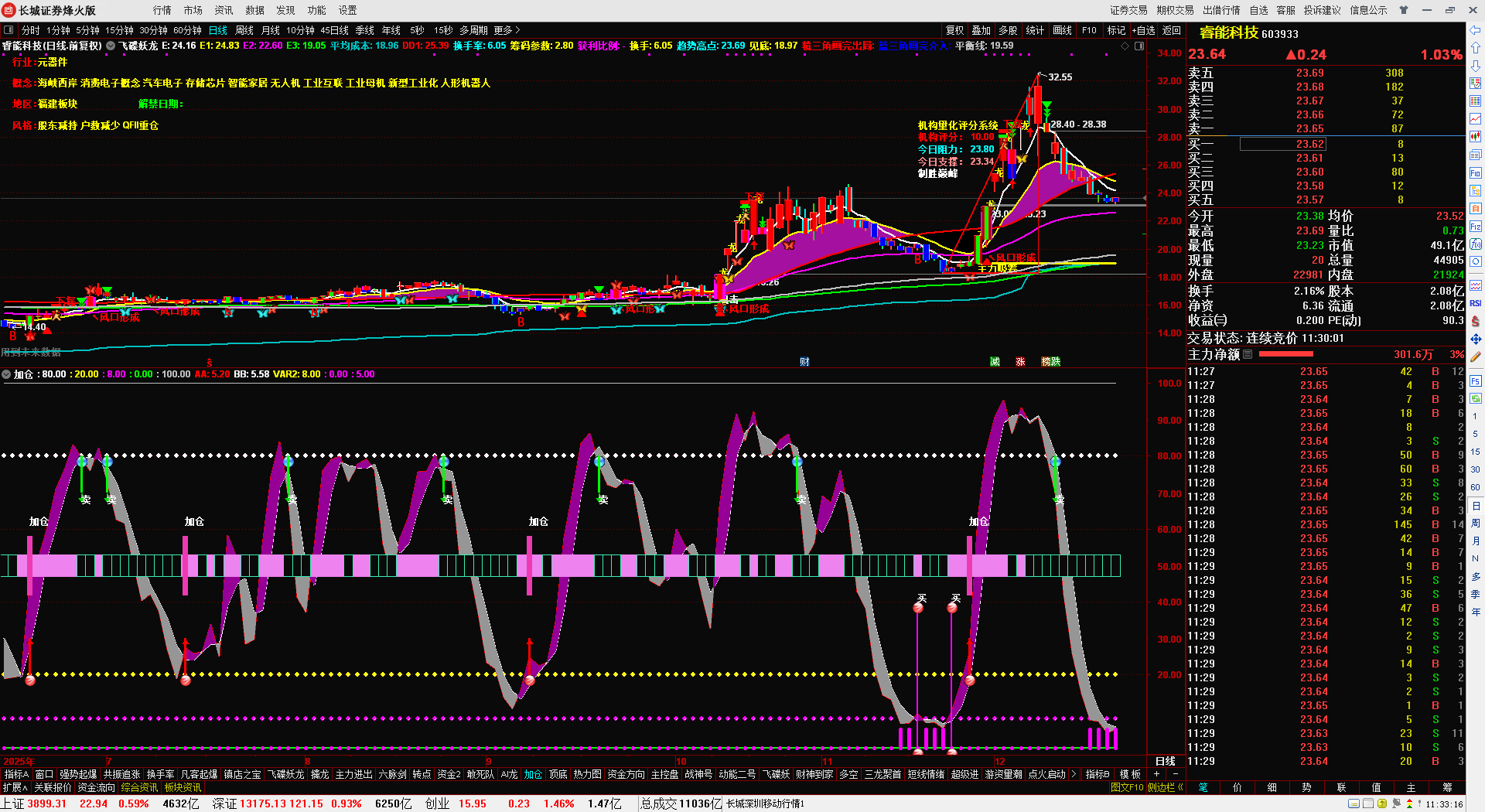This screenshot has width=1485, height=812.
Task: Switch to the 飞碟妖龙 indicator tab
Action: click(285, 774)
